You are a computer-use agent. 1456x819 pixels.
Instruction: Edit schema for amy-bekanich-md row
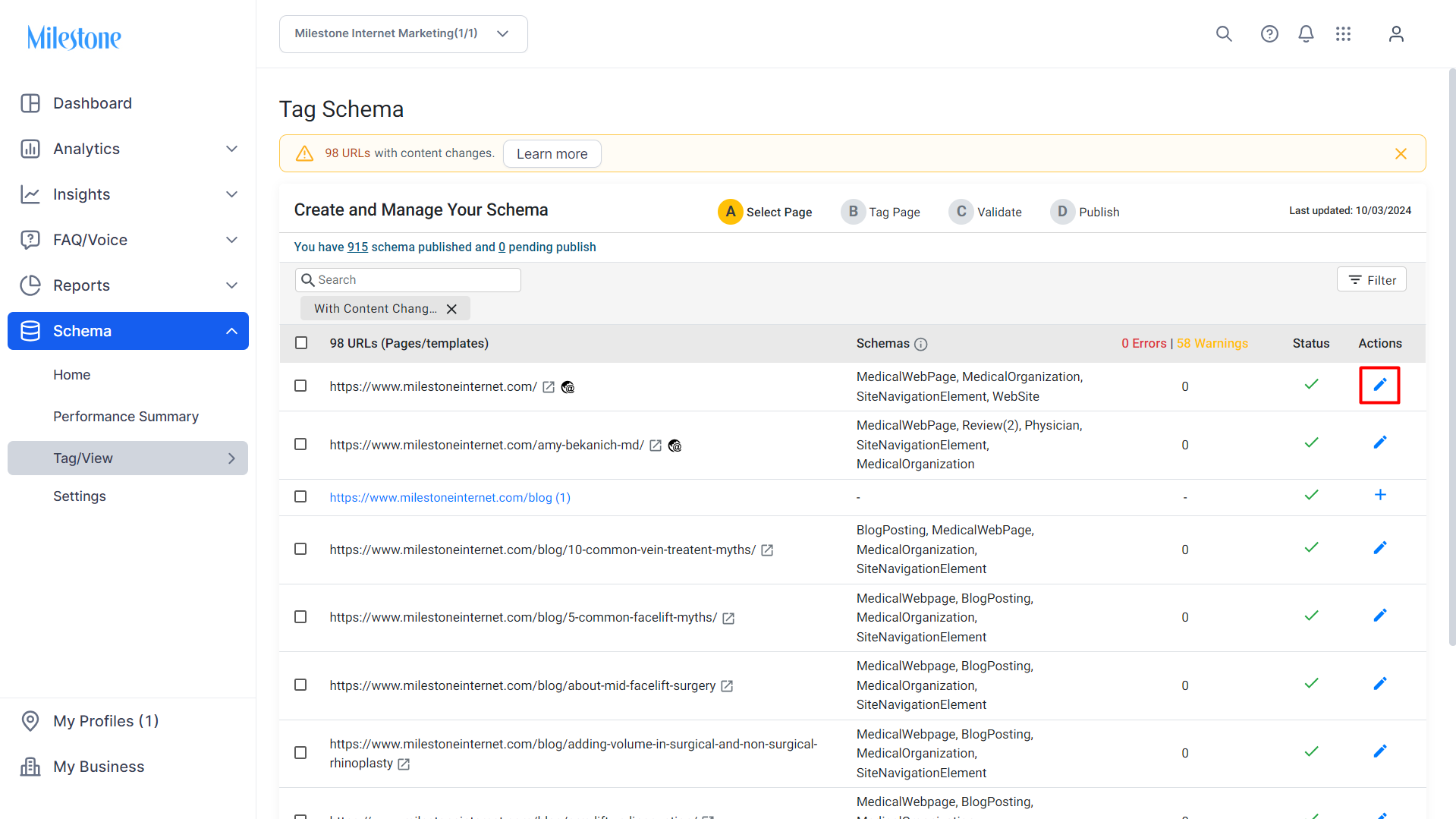1380,443
